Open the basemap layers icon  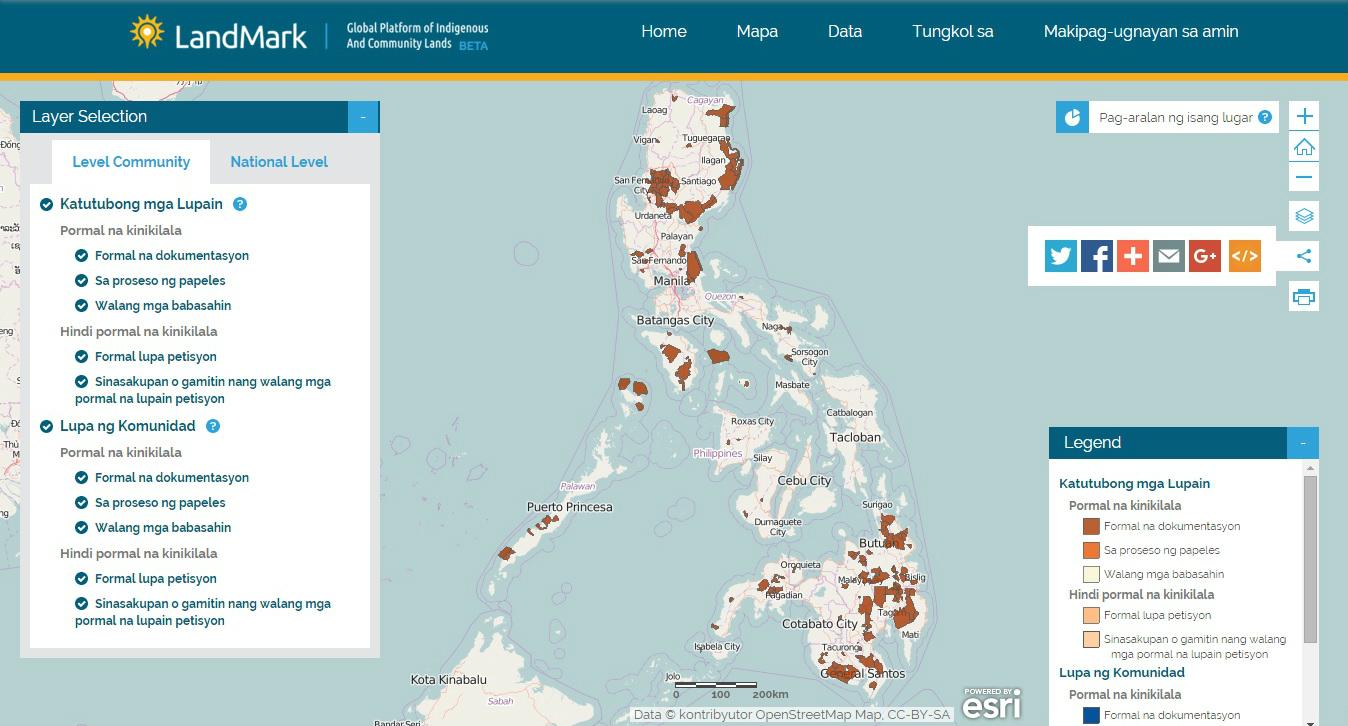(1303, 215)
